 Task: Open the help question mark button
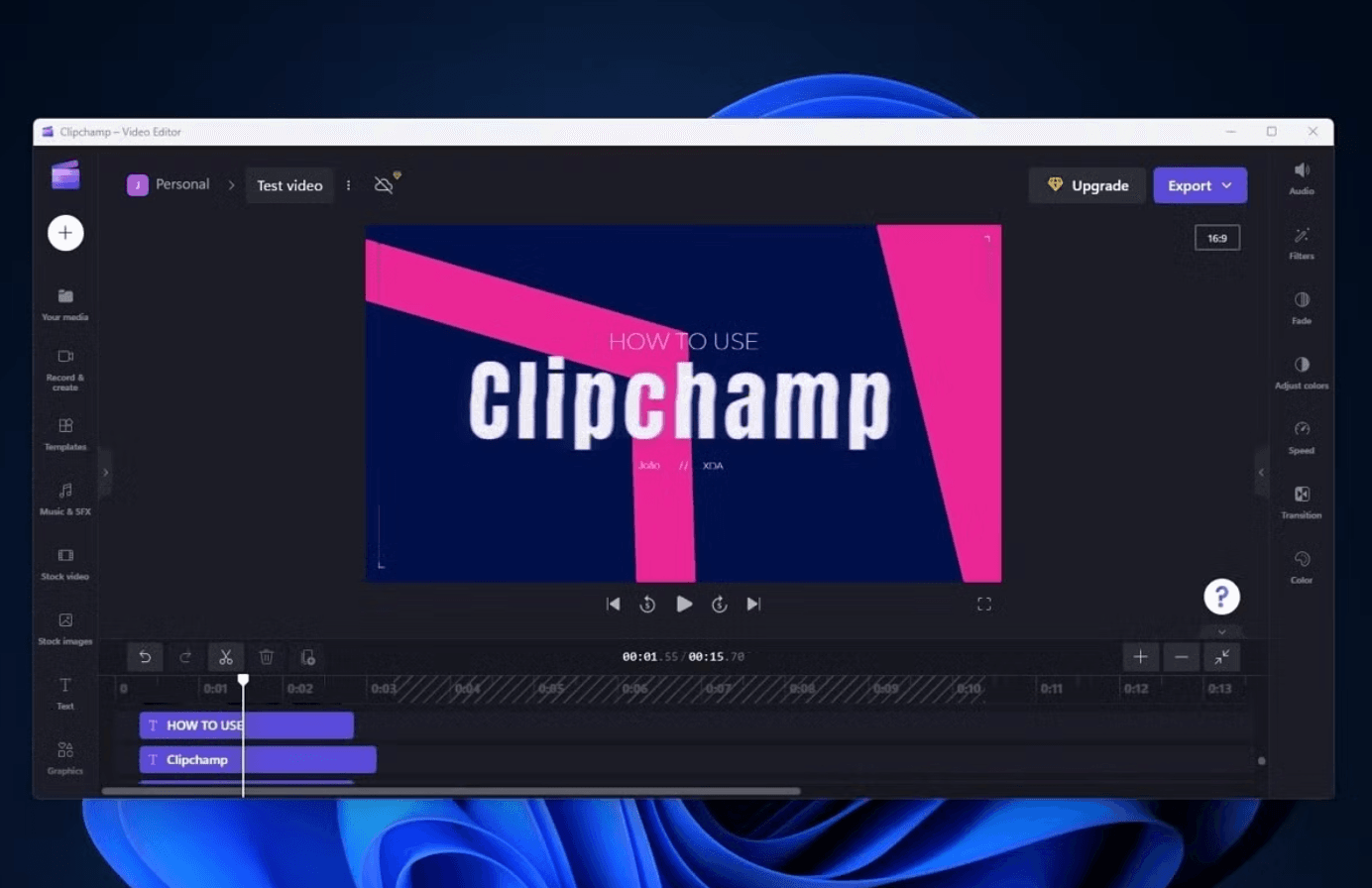[1221, 597]
